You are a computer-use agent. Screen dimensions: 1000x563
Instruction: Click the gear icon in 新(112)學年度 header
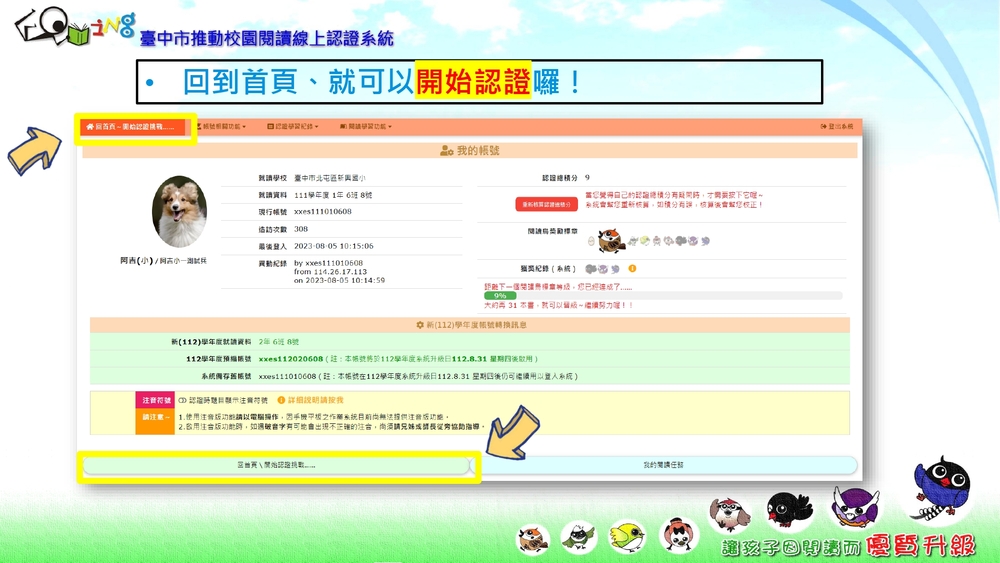(420, 325)
